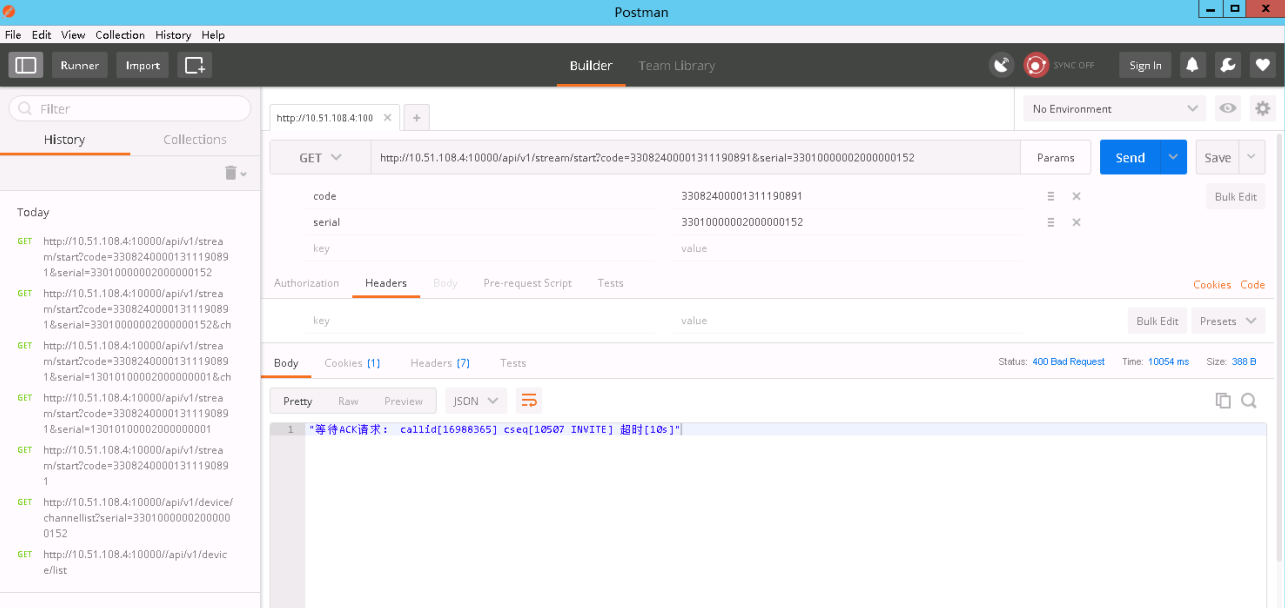Open the JSON format dropdown
The image size is (1285, 608).
tap(476, 401)
